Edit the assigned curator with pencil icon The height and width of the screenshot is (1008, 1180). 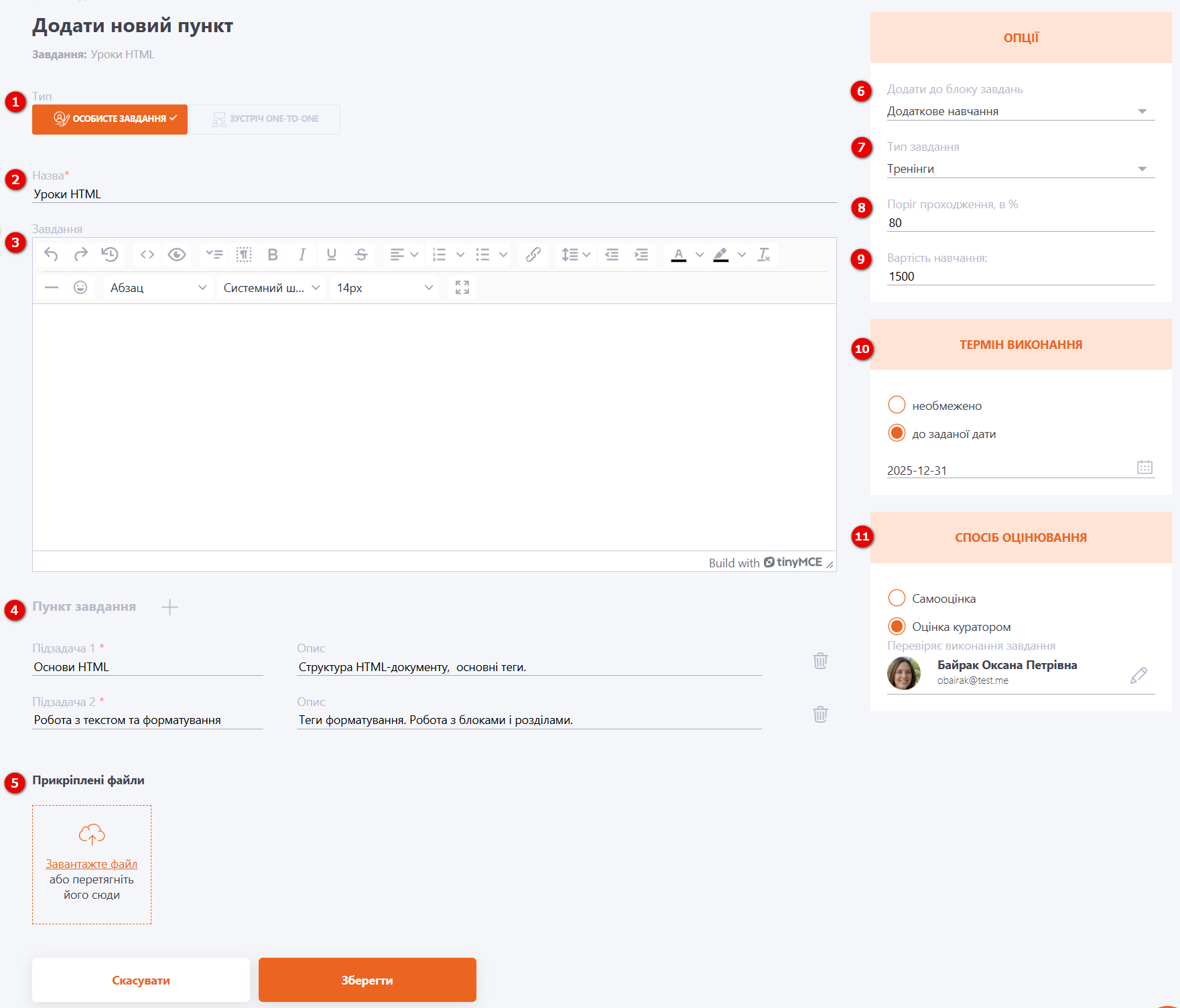coord(1138,675)
